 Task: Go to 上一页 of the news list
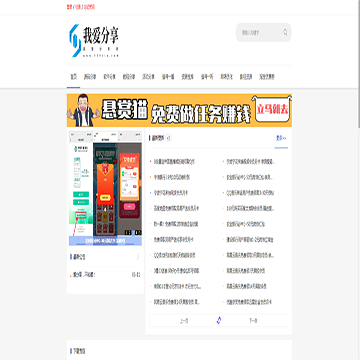[x=184, y=321]
